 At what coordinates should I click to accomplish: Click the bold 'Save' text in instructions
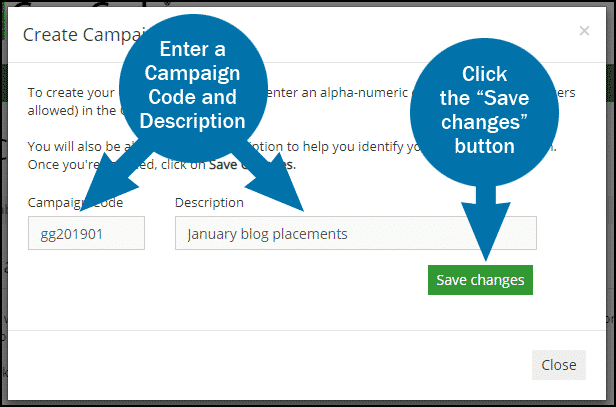coord(222,164)
